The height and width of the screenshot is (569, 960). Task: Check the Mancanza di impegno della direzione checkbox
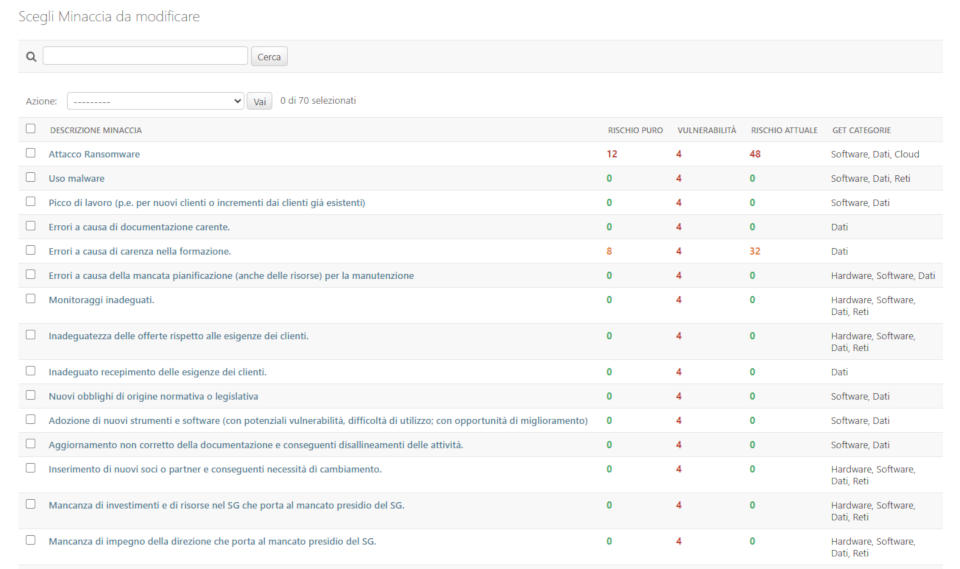click(x=30, y=540)
